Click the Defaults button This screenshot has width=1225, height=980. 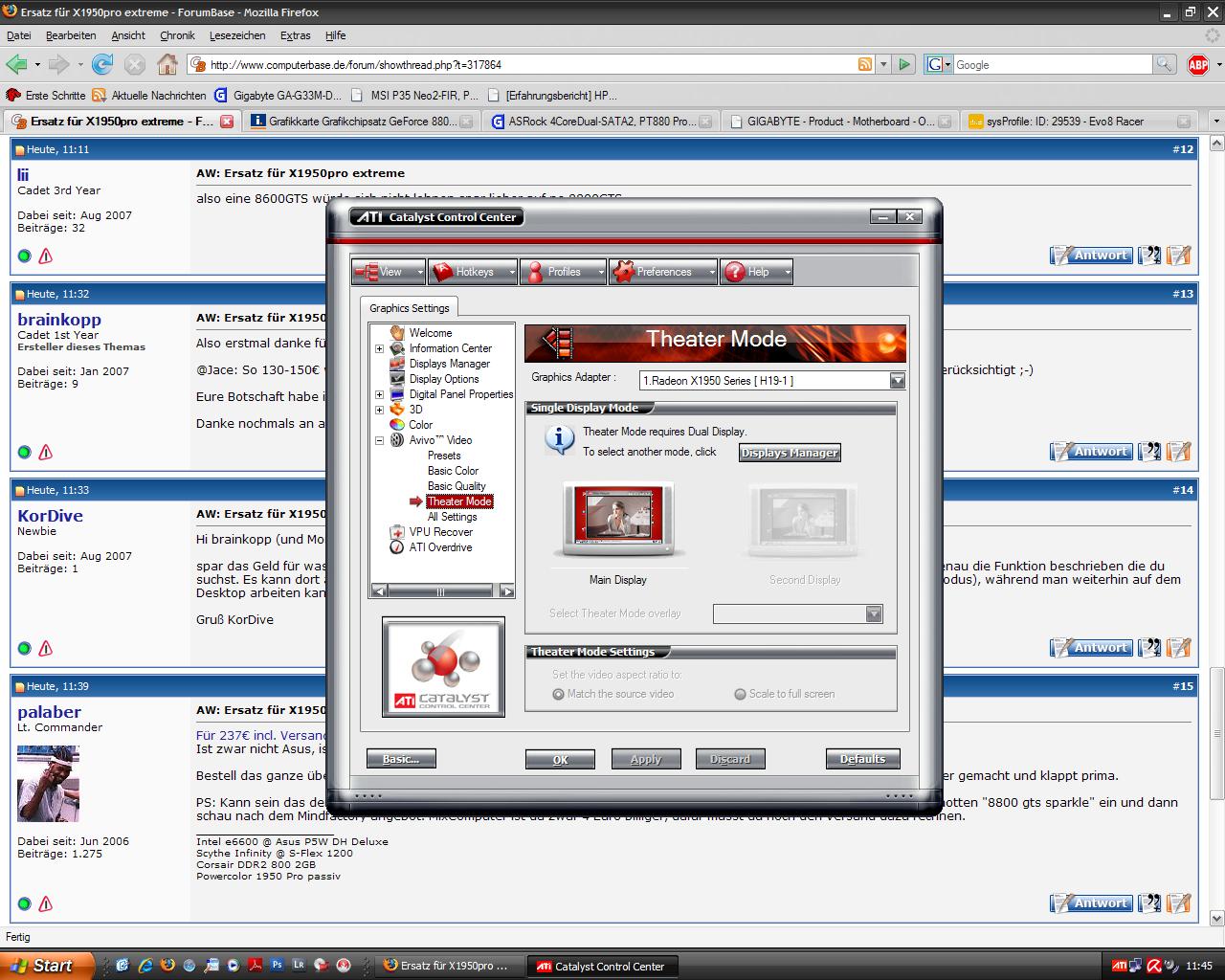coord(862,759)
